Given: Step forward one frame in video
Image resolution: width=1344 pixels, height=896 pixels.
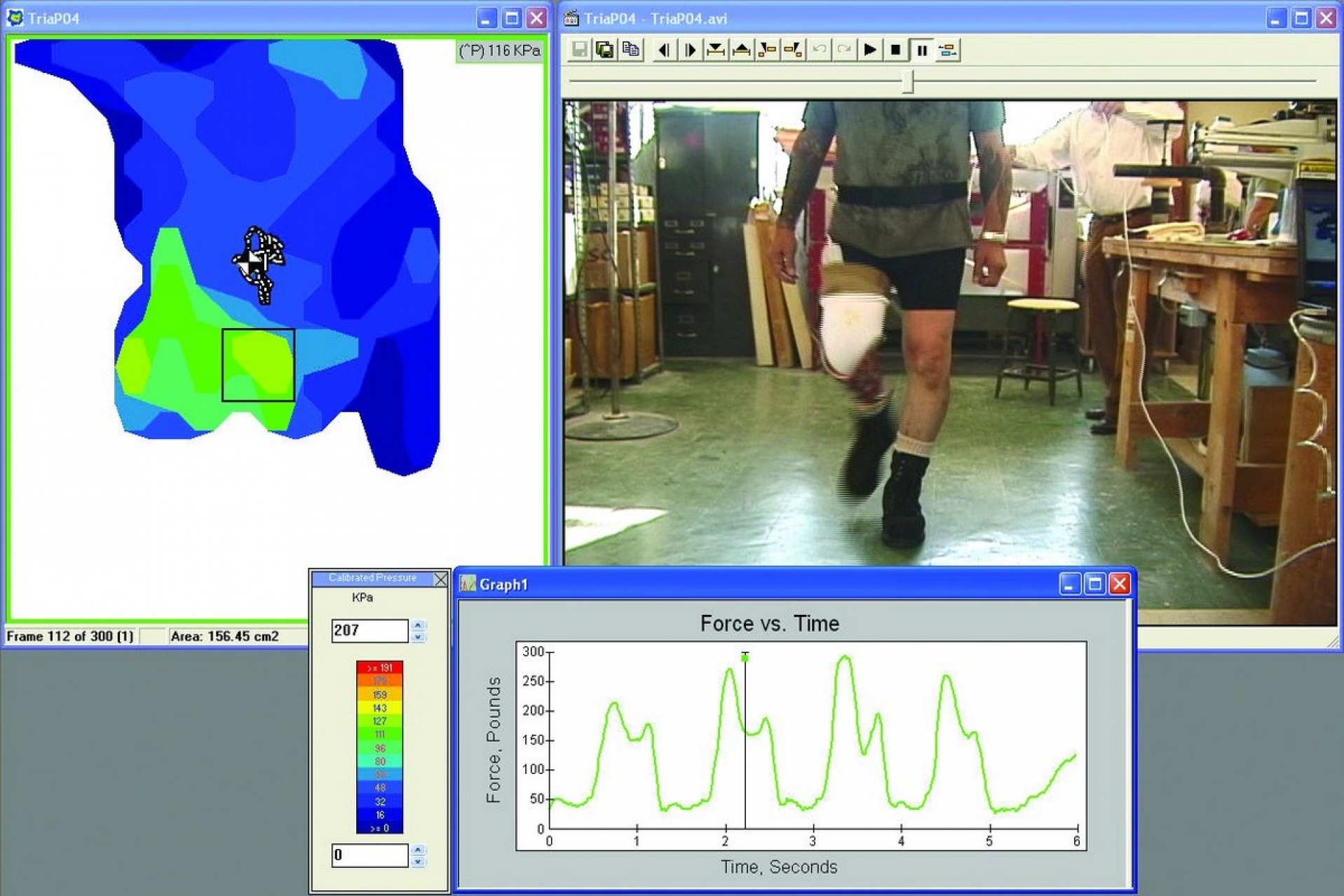Looking at the screenshot, I should (x=690, y=50).
